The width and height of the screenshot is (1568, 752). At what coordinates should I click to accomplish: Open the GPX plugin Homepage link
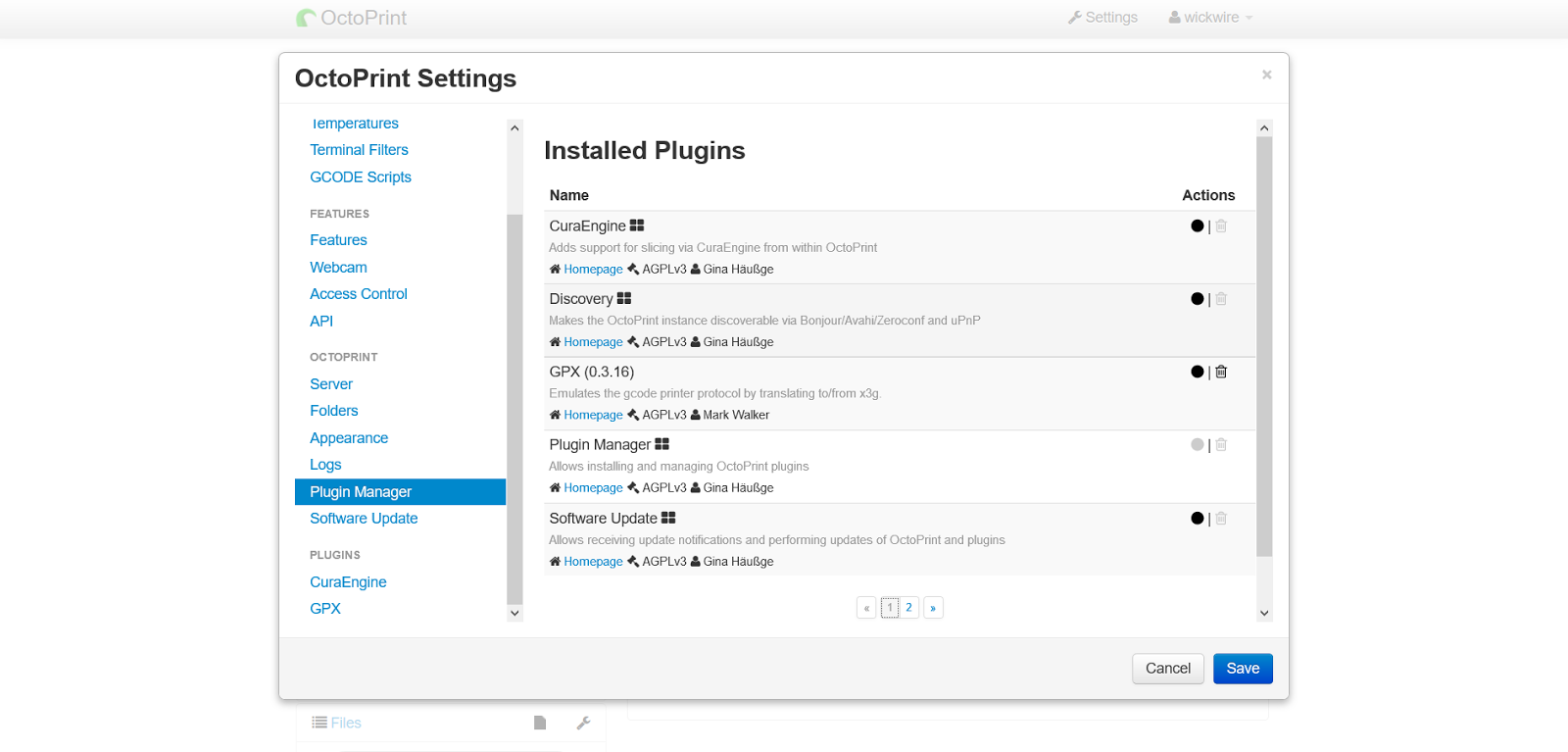click(593, 415)
